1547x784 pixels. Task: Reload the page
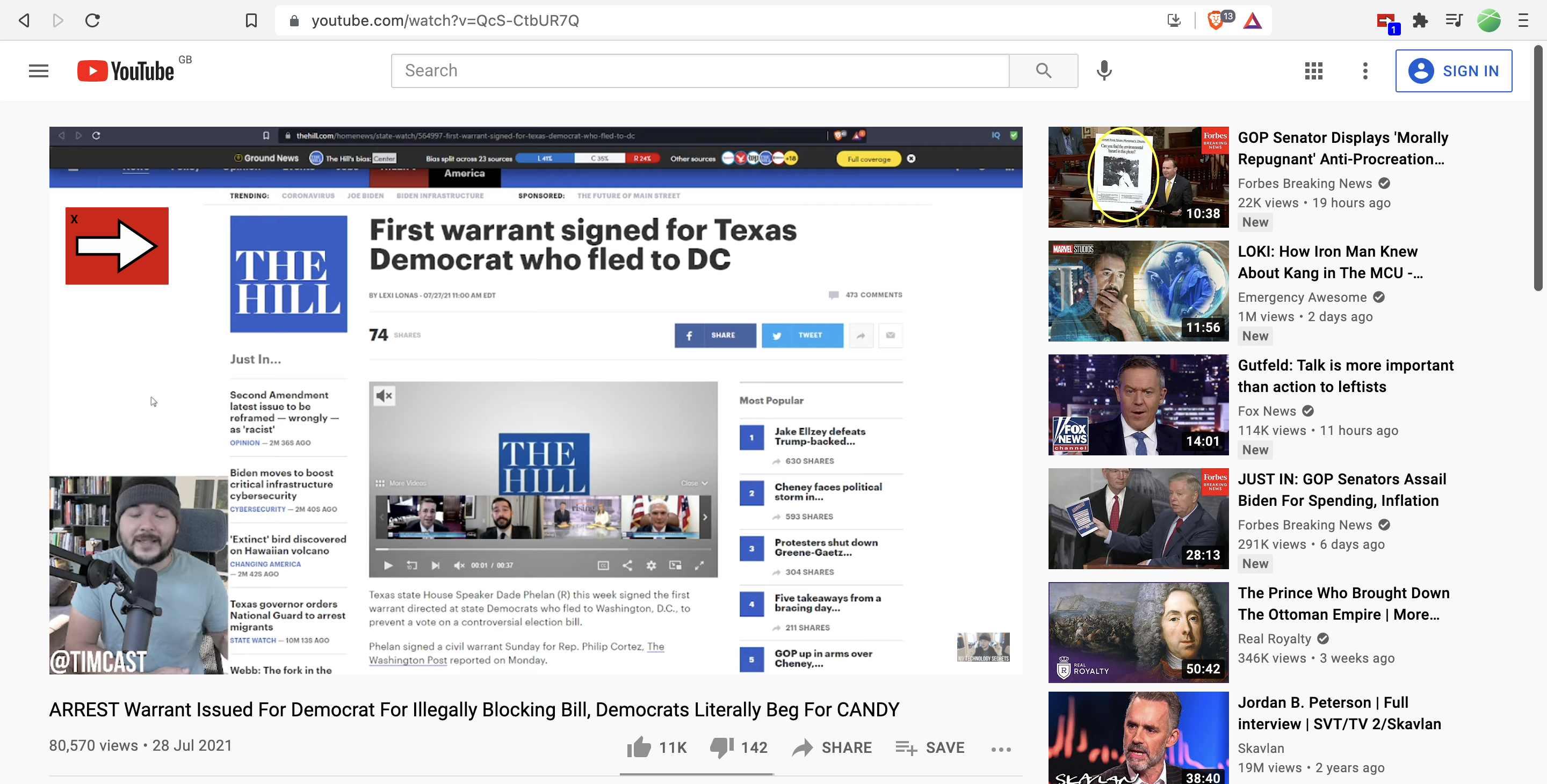[92, 20]
